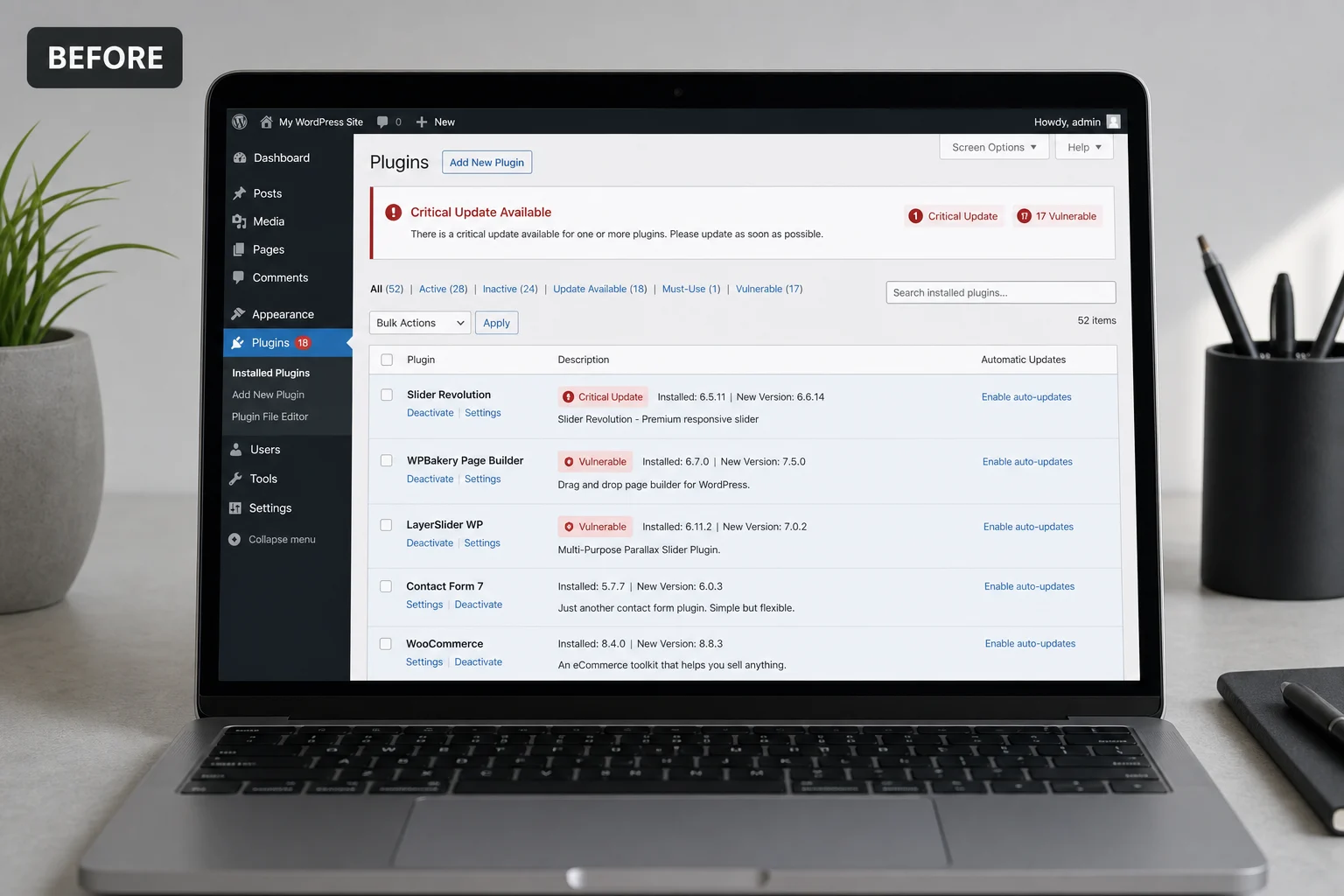Filter by Inactive (24) plugins
This screenshot has height=896, width=1344.
click(510, 289)
